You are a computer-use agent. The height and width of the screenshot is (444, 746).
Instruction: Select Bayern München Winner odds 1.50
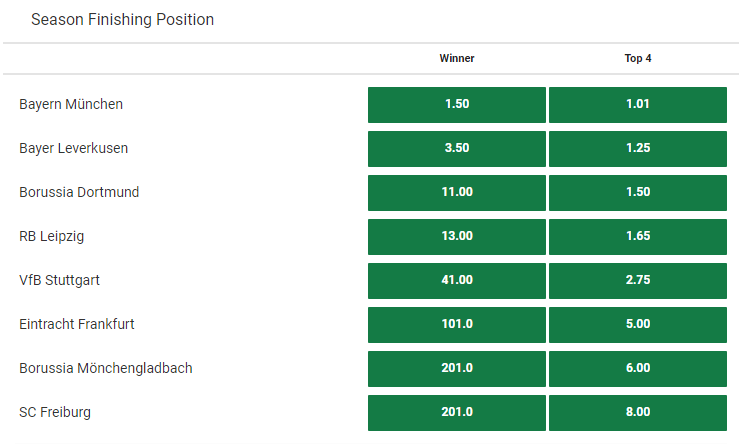point(457,105)
